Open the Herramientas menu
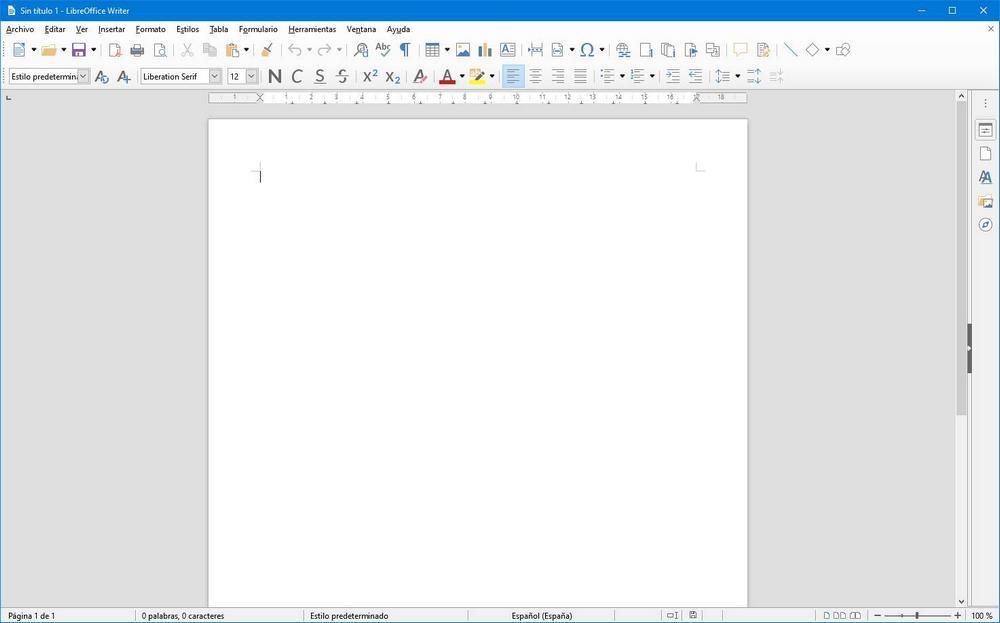This screenshot has width=1000, height=623. pyautogui.click(x=312, y=29)
